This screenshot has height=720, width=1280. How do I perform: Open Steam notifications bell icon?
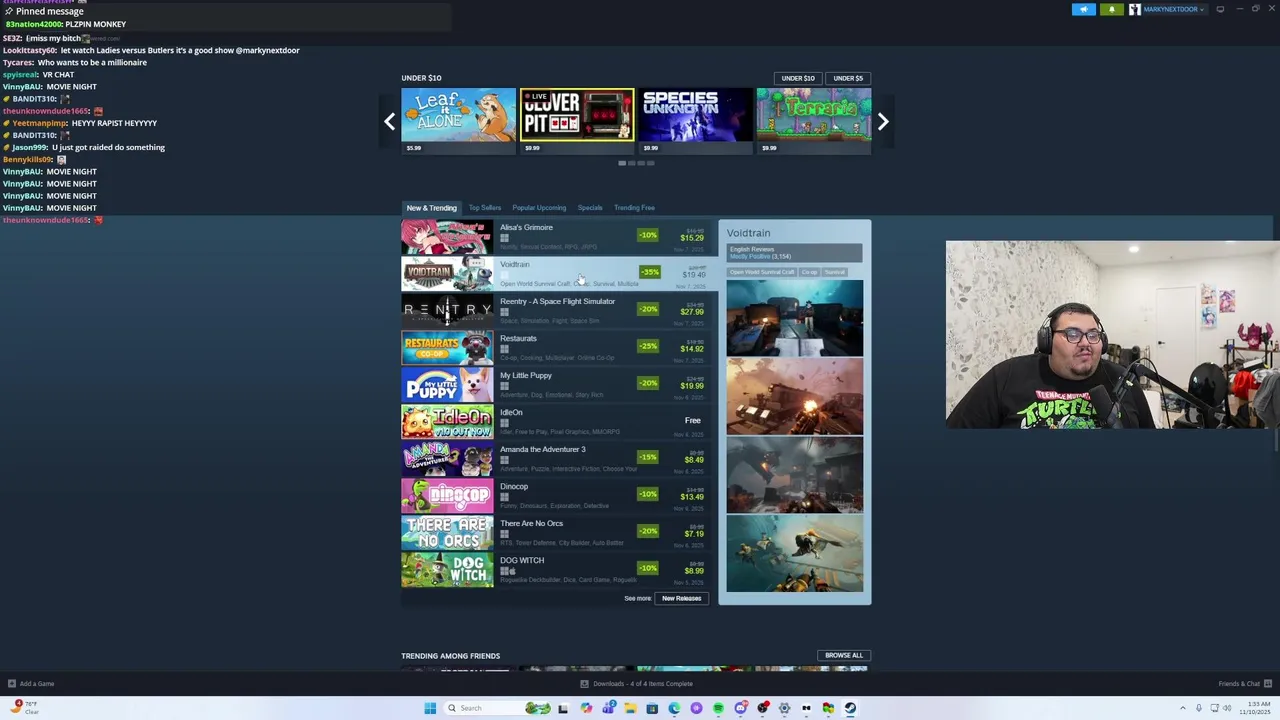coord(1111,9)
